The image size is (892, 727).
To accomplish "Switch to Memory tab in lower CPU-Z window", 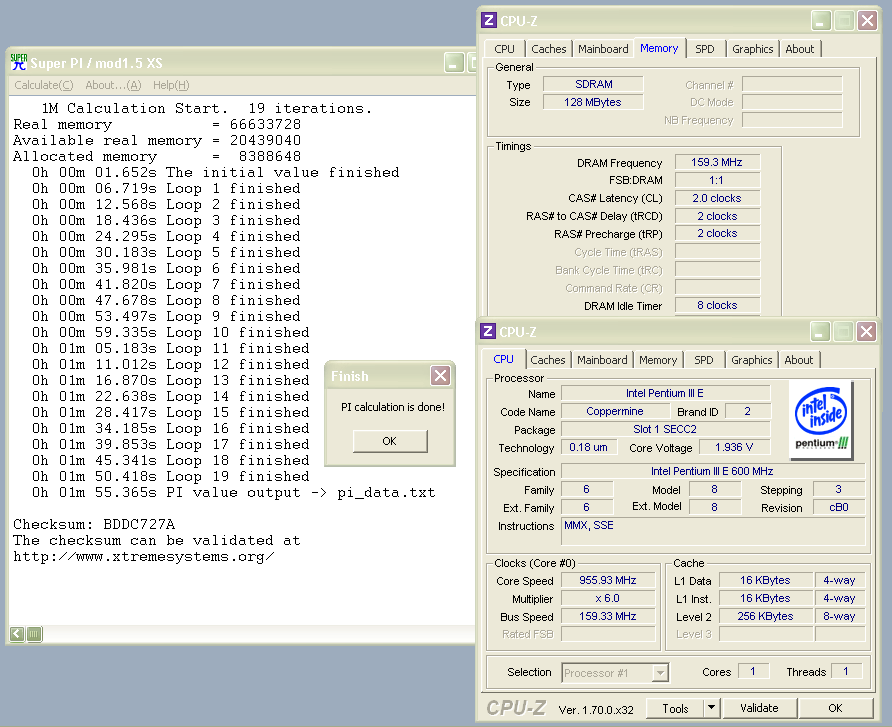I will click(658, 360).
